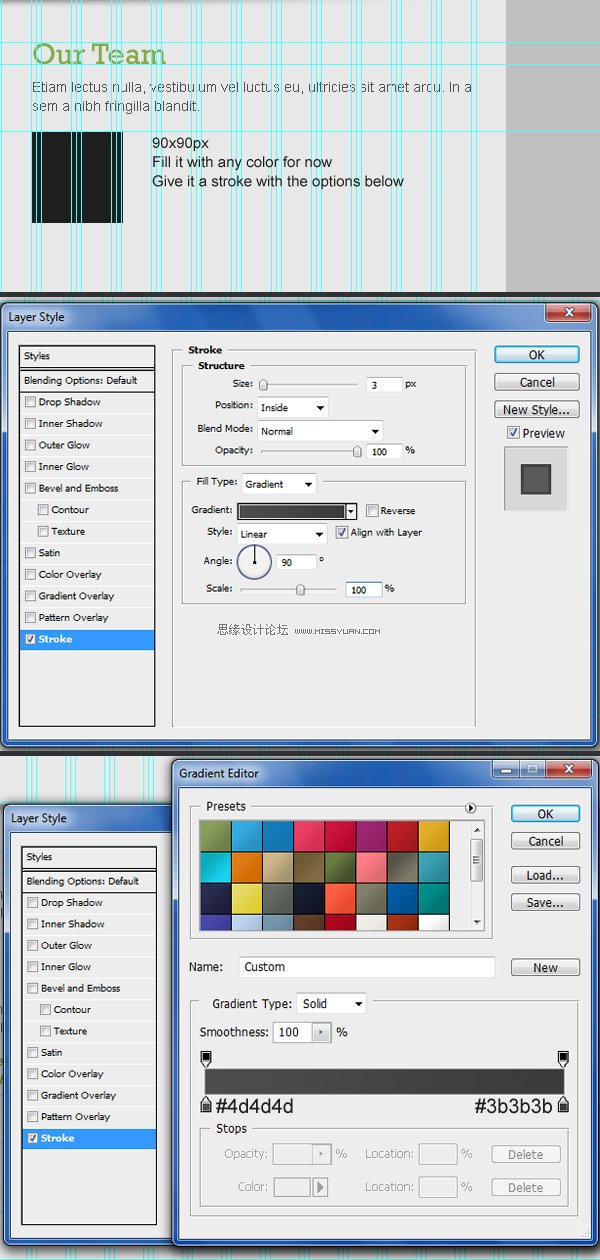Click the Size slider handle
The image size is (600, 1260).
pos(263,385)
